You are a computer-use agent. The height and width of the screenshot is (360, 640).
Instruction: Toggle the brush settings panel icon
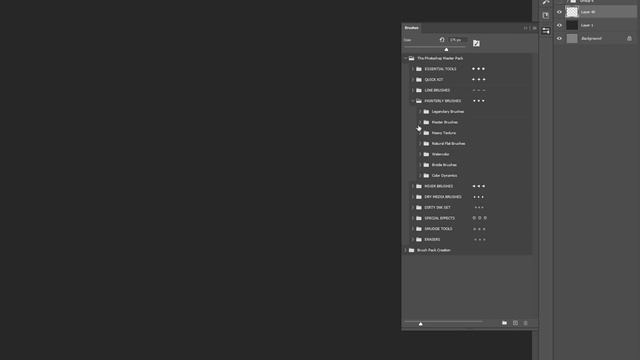[x=476, y=43]
